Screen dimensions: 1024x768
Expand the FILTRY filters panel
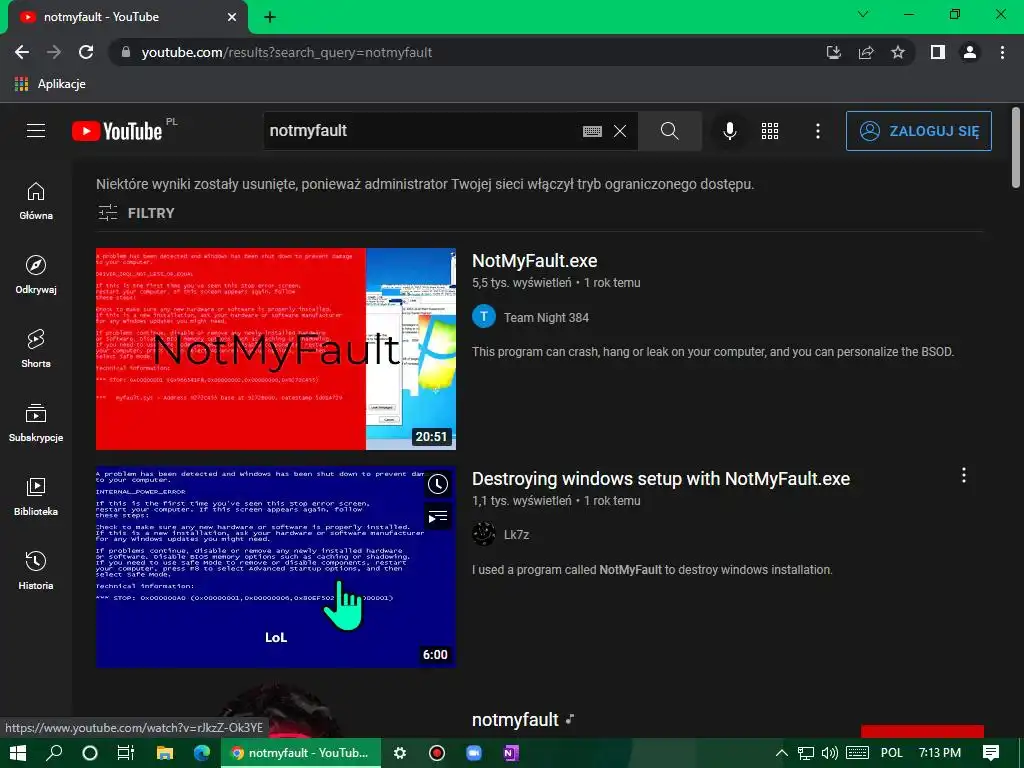(x=136, y=213)
